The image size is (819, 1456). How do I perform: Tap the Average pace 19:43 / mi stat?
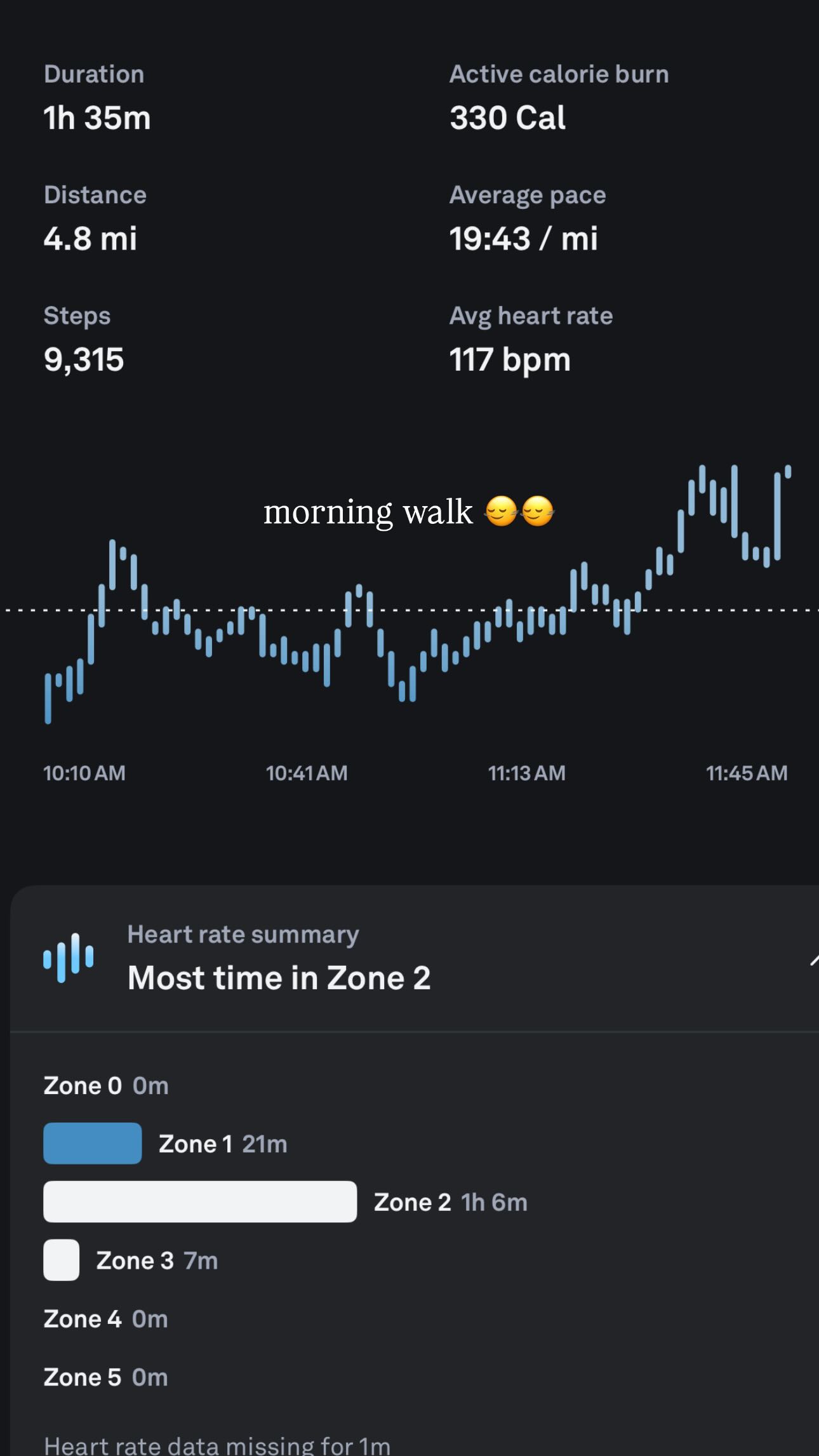523,239
